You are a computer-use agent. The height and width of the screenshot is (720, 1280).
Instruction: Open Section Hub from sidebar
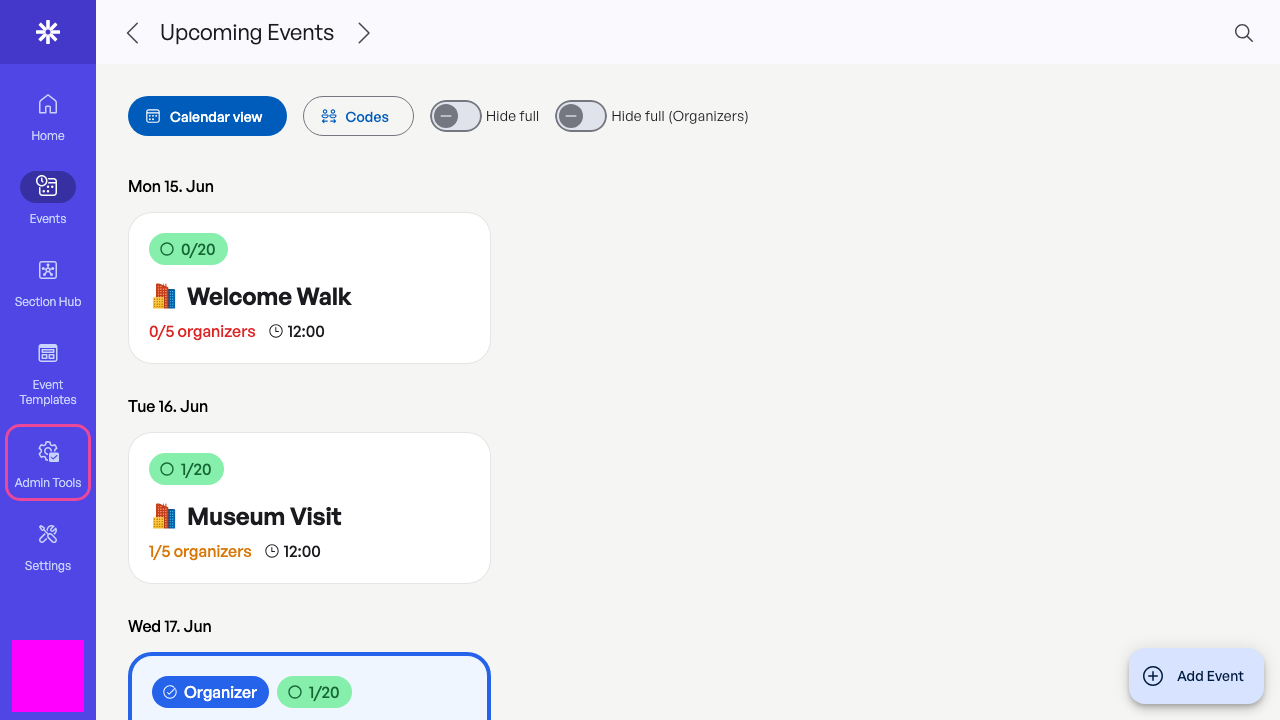click(48, 270)
